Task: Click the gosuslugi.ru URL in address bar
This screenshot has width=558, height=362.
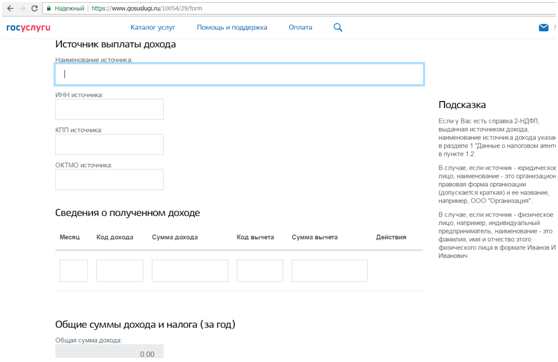Action: pyautogui.click(x=147, y=8)
